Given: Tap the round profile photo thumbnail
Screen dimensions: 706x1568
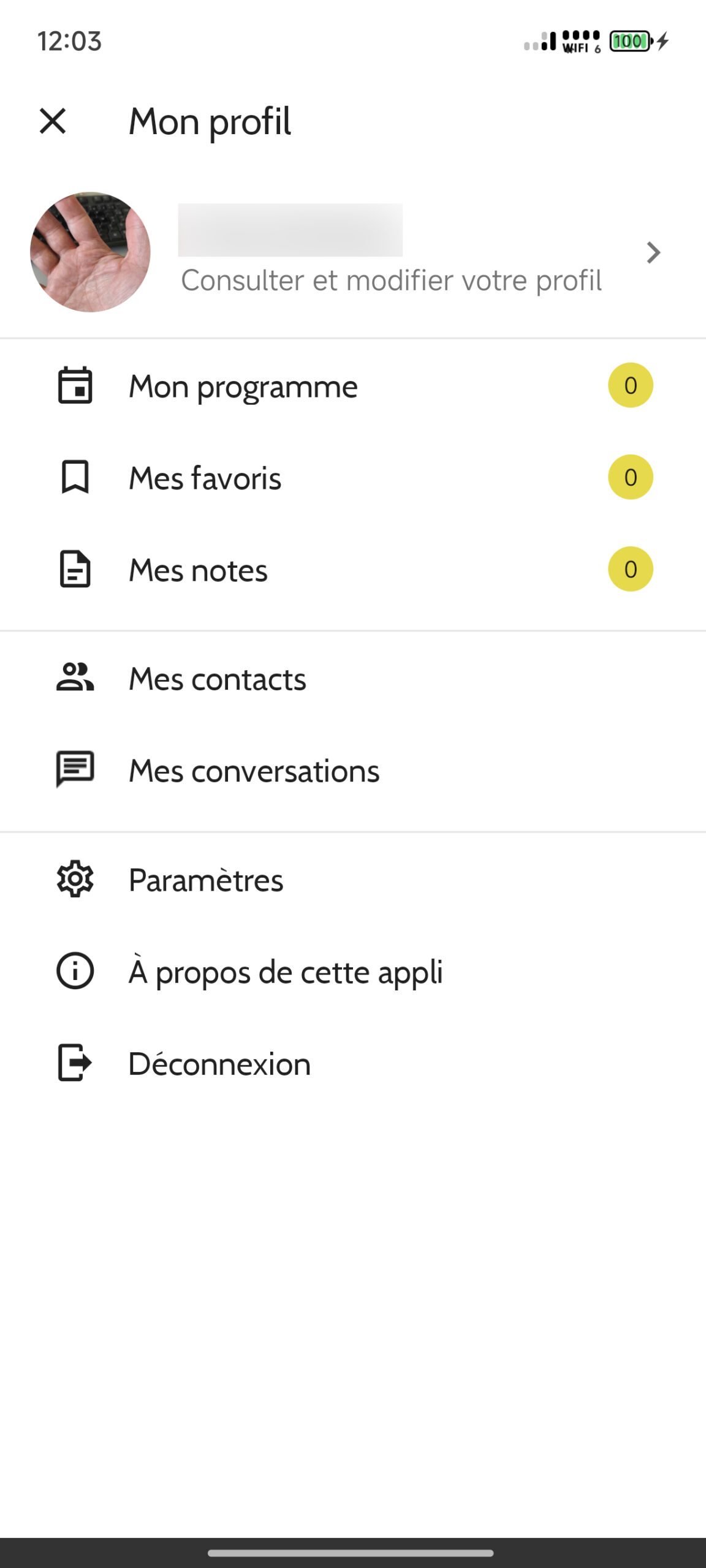Looking at the screenshot, I should [x=90, y=252].
